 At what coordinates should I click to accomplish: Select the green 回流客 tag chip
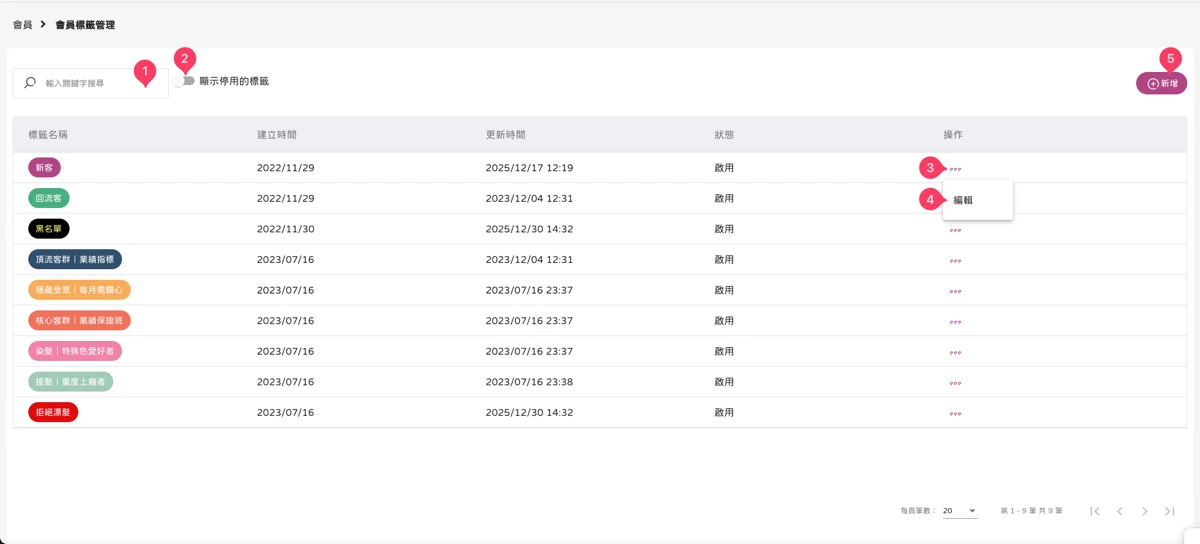point(49,198)
